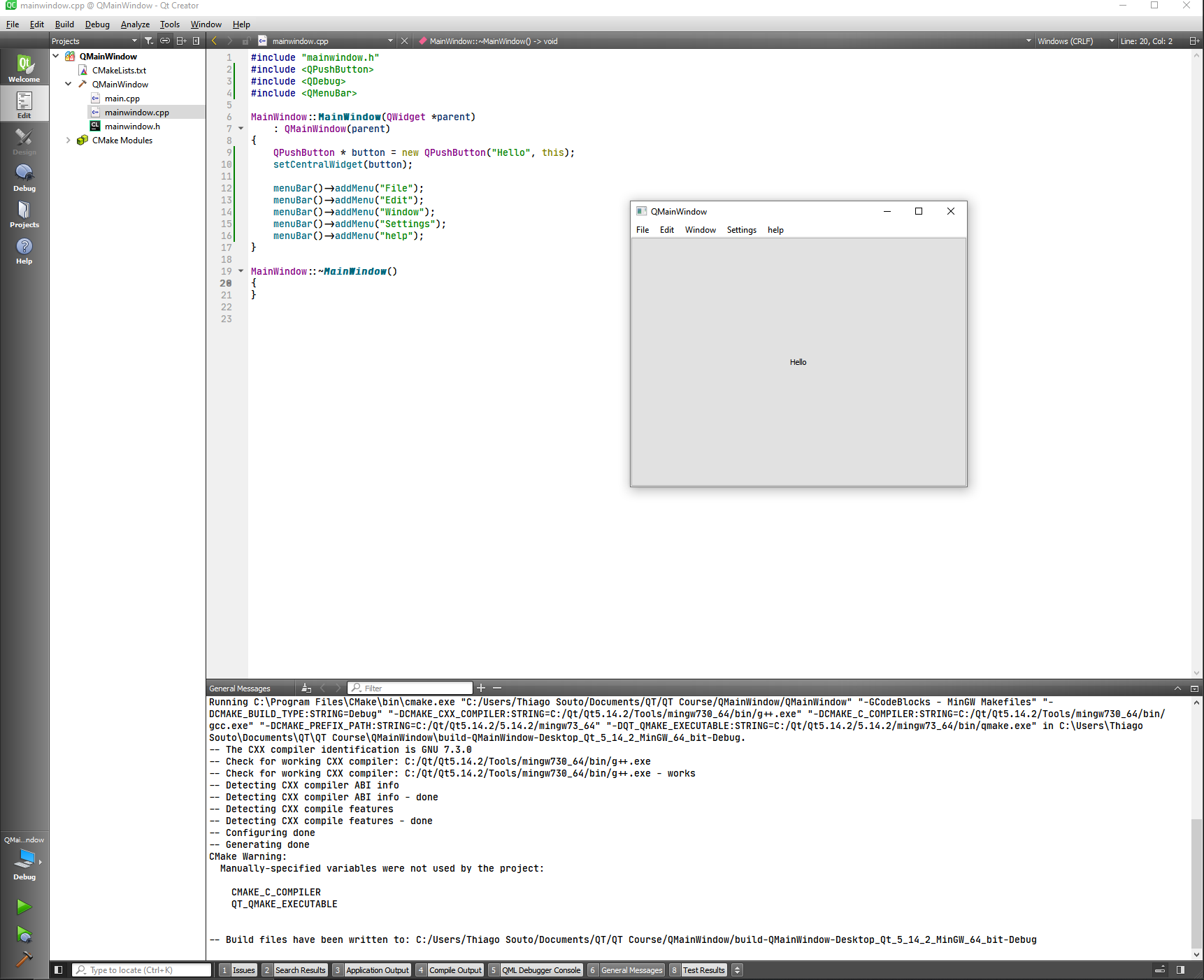Decrease output pane font size
Viewport: 1204px width, 980px height.
pyautogui.click(x=497, y=689)
